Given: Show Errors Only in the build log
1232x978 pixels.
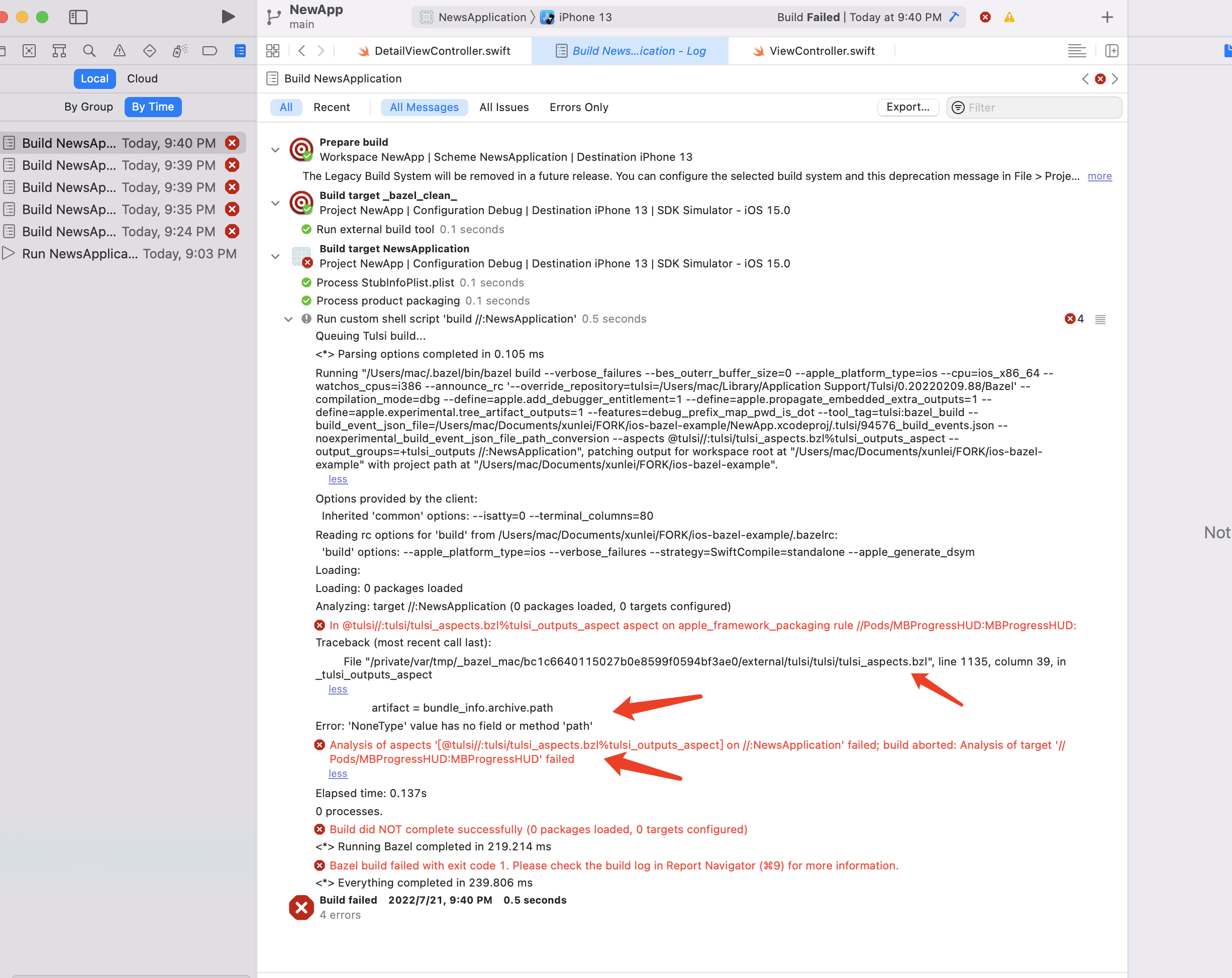Looking at the screenshot, I should [578, 107].
